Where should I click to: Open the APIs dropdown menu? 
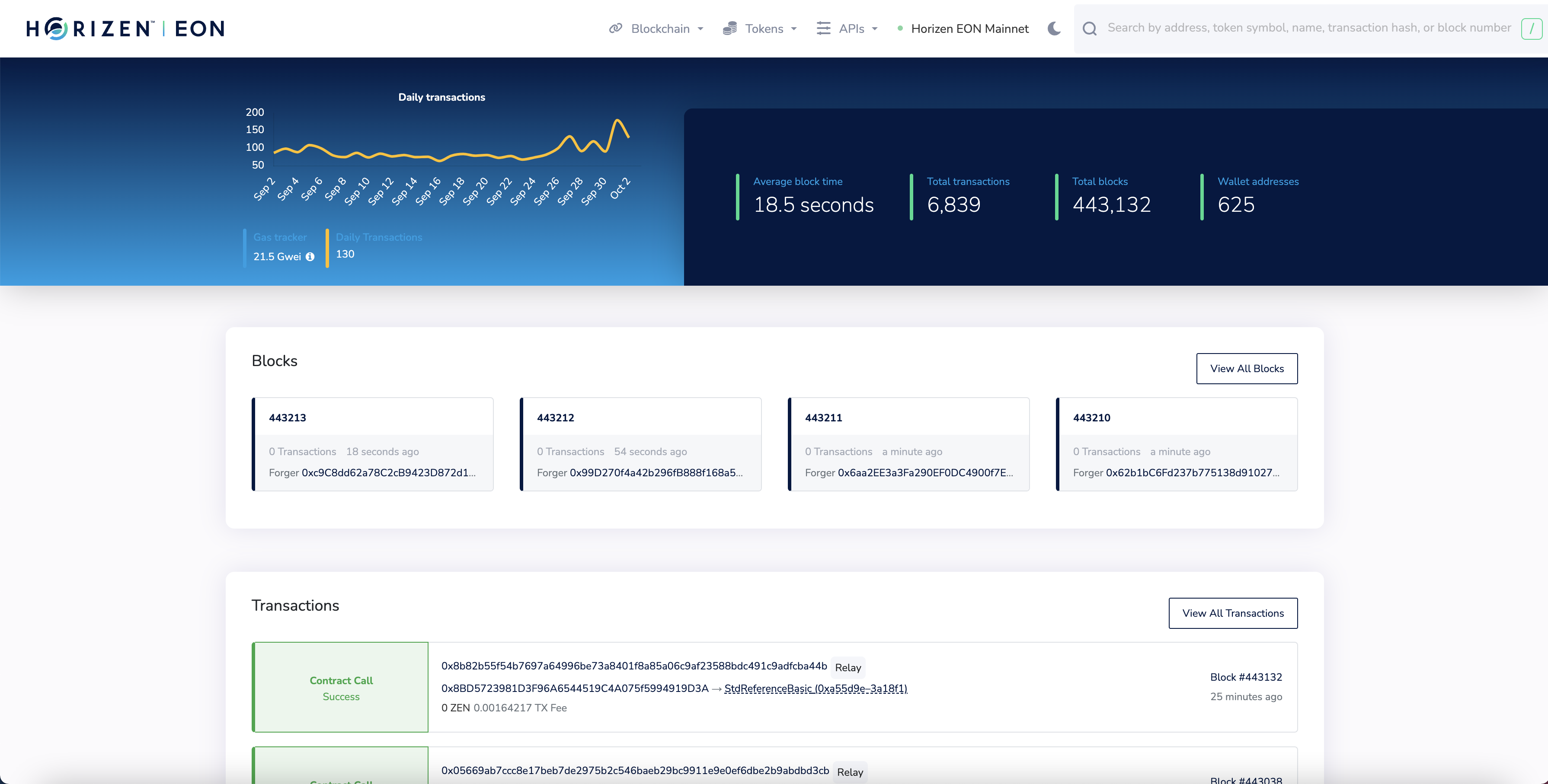(848, 28)
